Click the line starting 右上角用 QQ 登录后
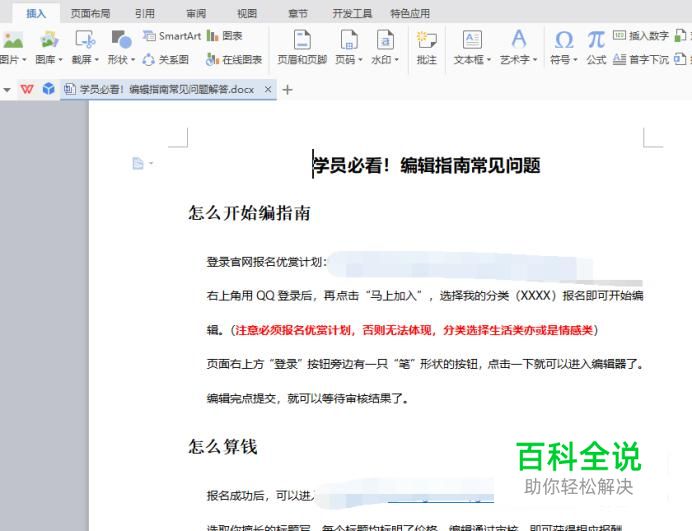The width and height of the screenshot is (692, 531). pos(425,296)
